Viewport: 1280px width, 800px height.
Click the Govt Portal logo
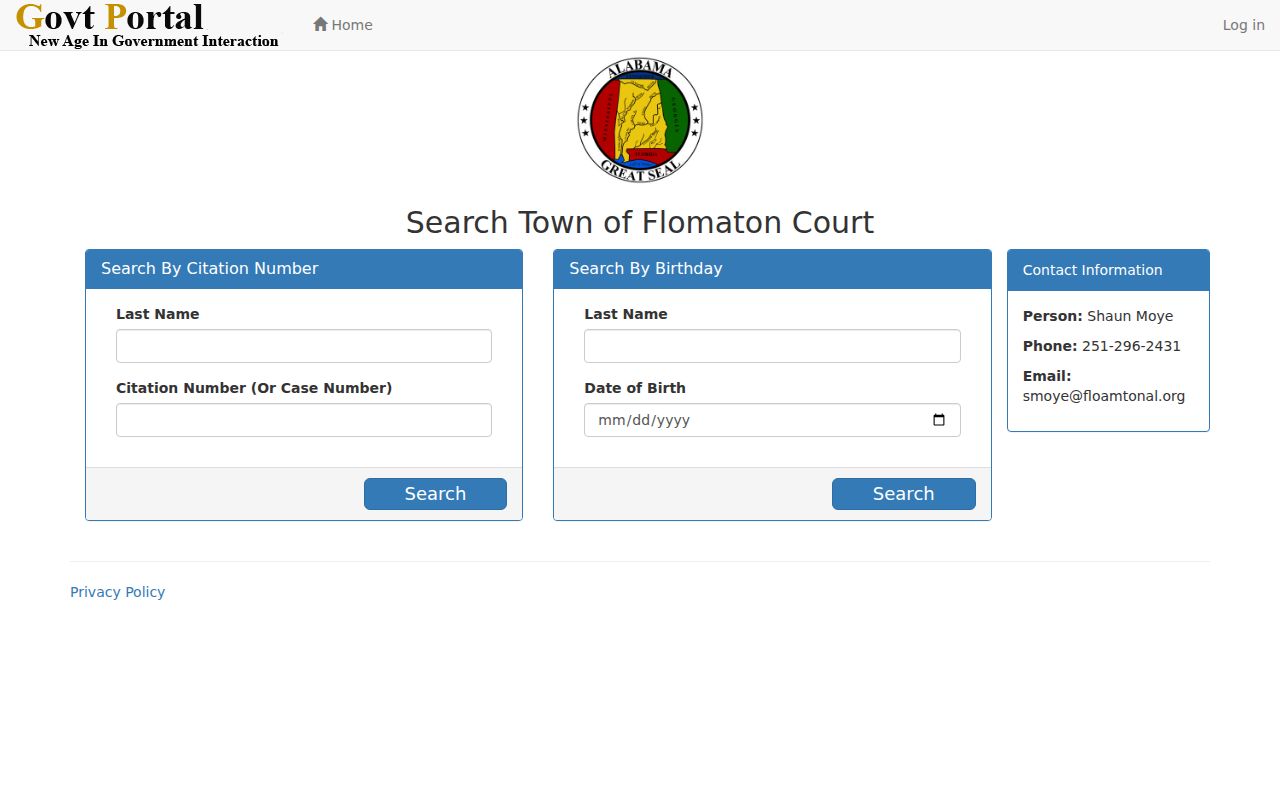coord(148,25)
